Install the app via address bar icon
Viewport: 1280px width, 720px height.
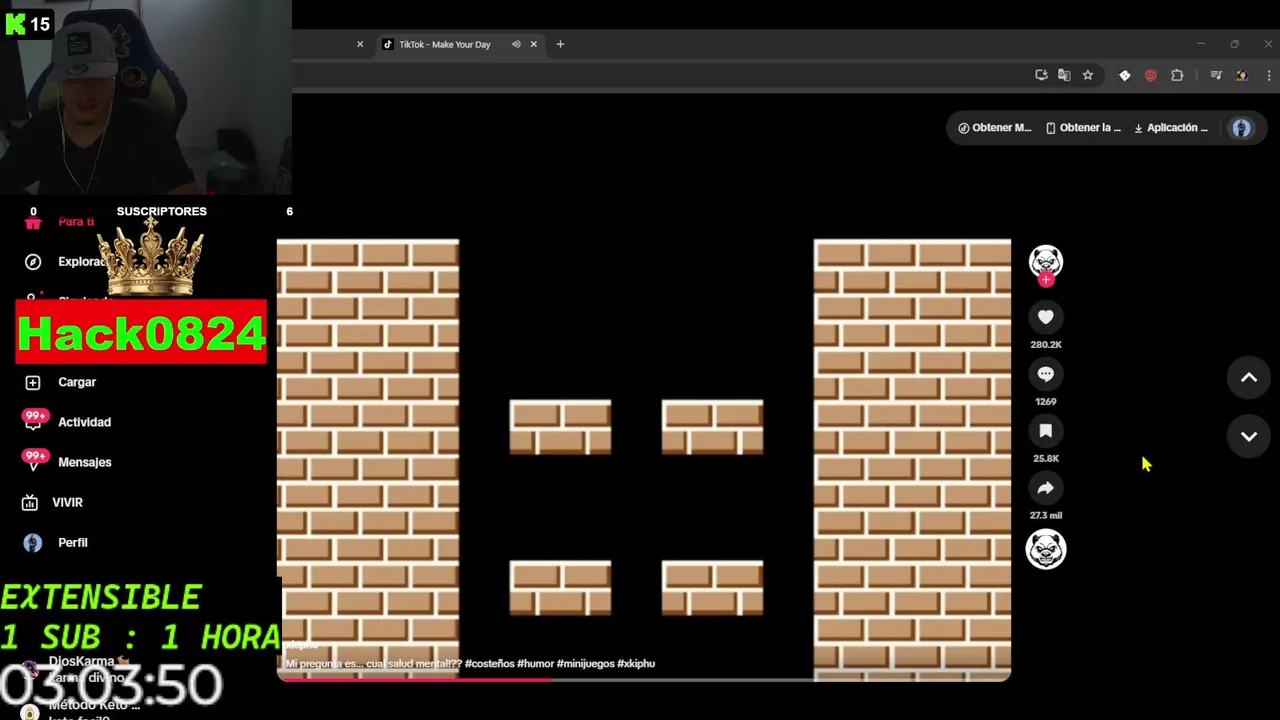(x=1041, y=75)
